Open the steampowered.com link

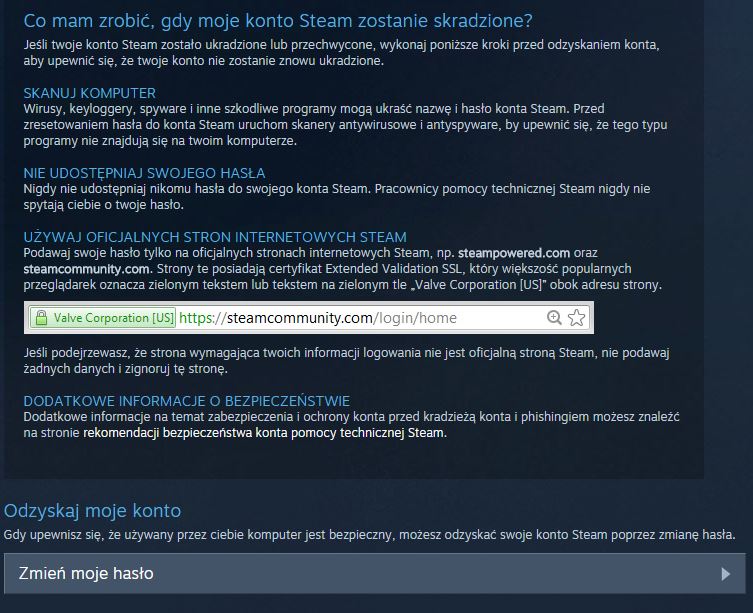point(514,253)
